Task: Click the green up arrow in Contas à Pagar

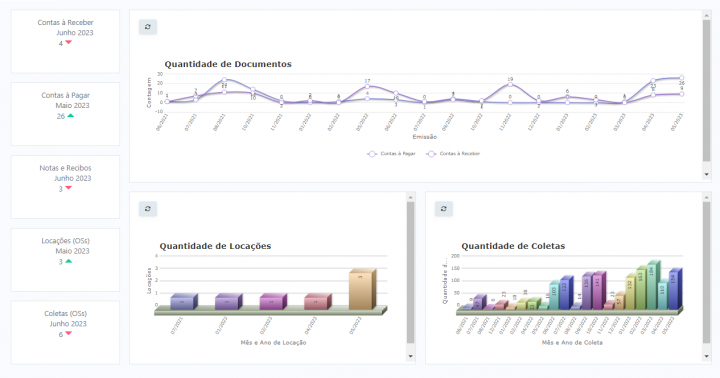Action: 70,115
